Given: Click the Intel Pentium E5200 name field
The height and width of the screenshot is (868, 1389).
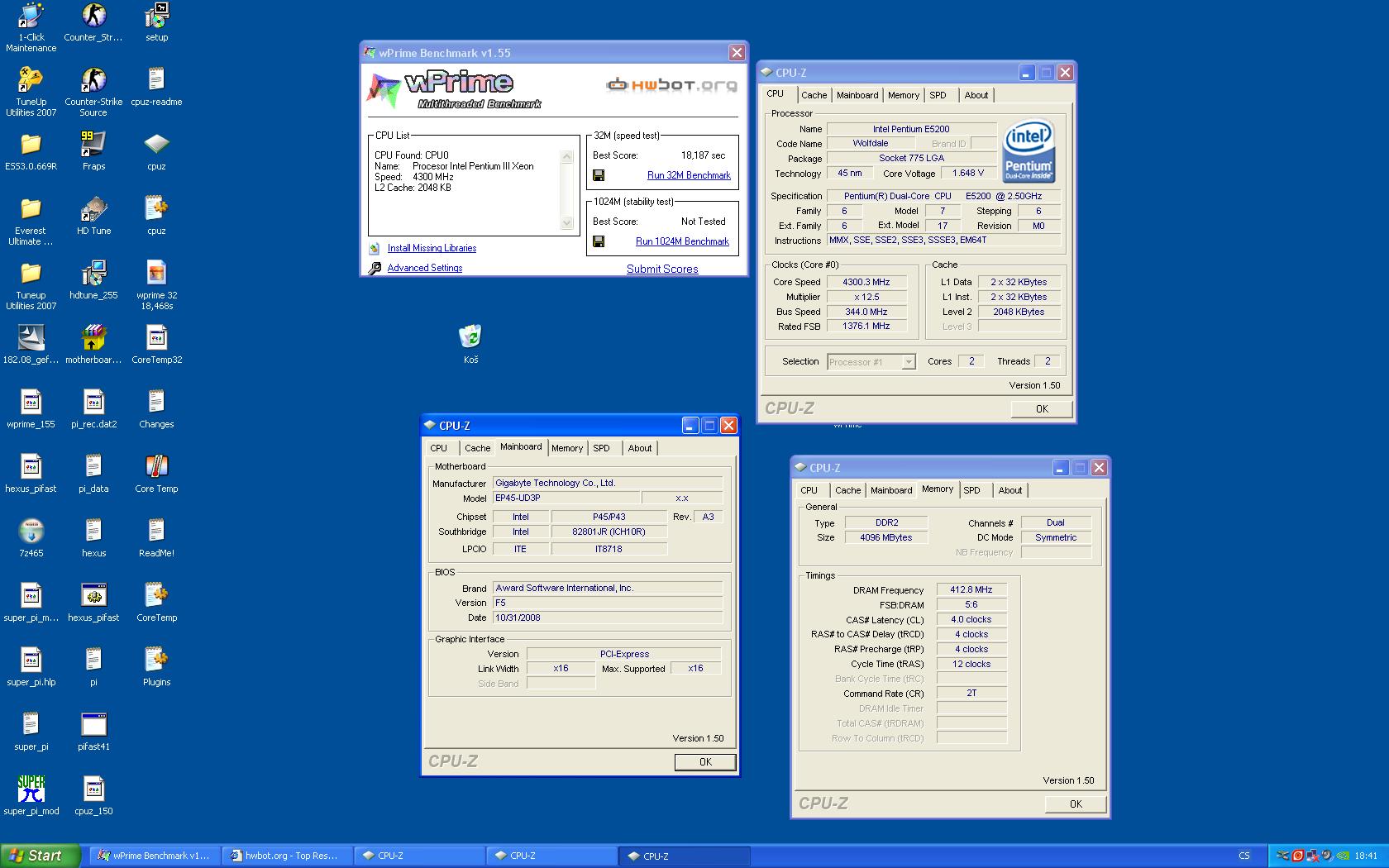Looking at the screenshot, I should (911, 129).
